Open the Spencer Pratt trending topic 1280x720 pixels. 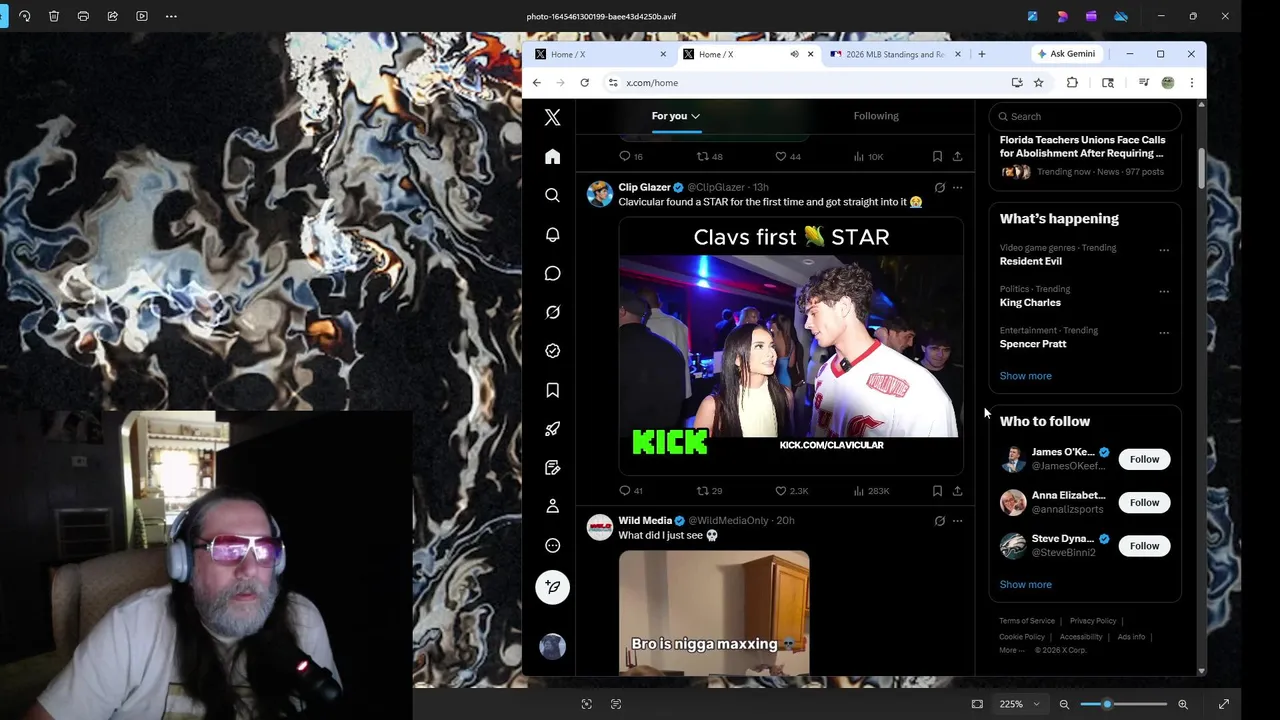click(x=1033, y=344)
